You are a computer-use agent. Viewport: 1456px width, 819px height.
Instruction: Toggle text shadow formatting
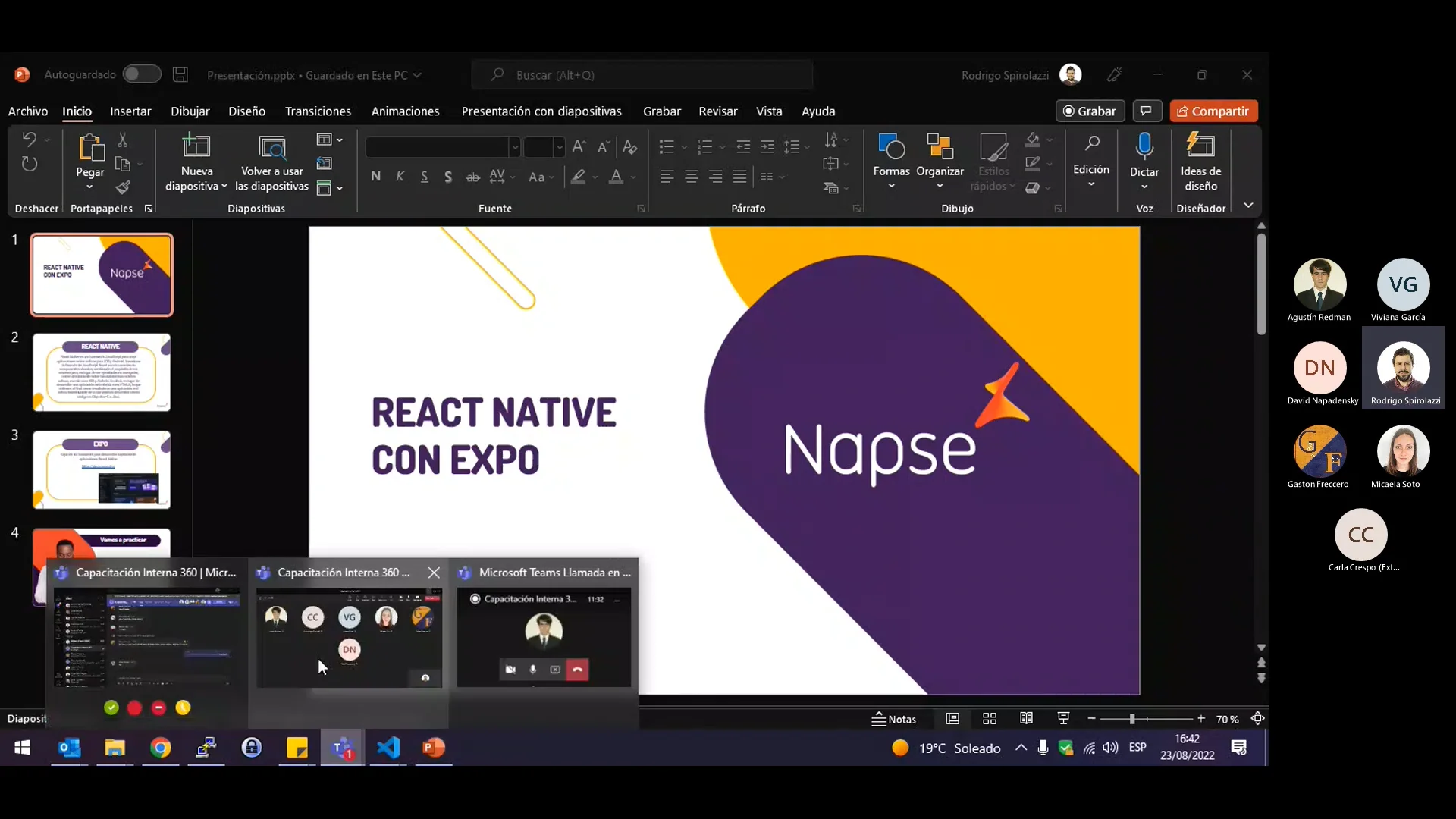[x=448, y=177]
